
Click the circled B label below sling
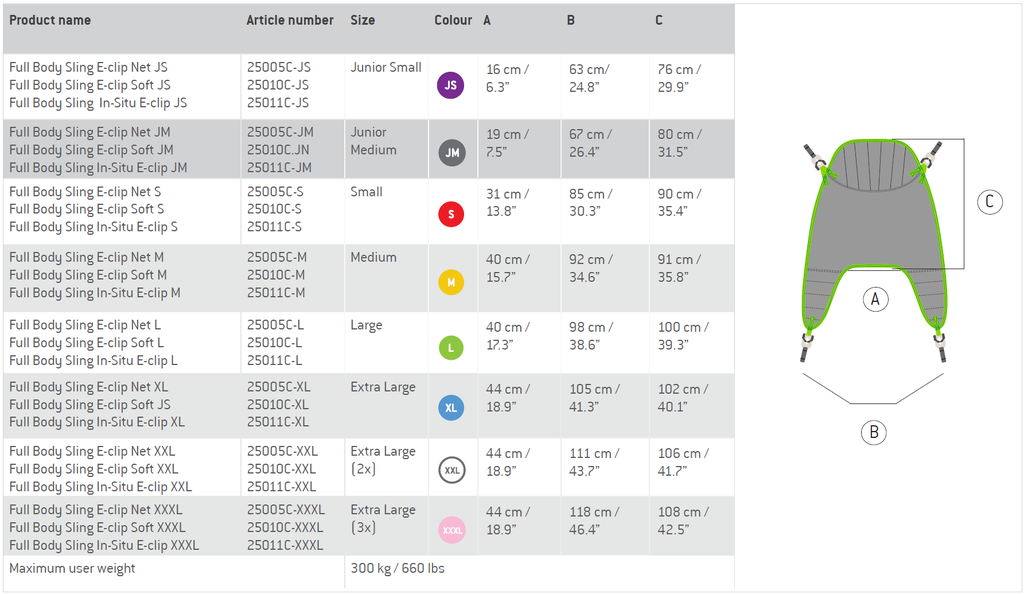(x=874, y=432)
